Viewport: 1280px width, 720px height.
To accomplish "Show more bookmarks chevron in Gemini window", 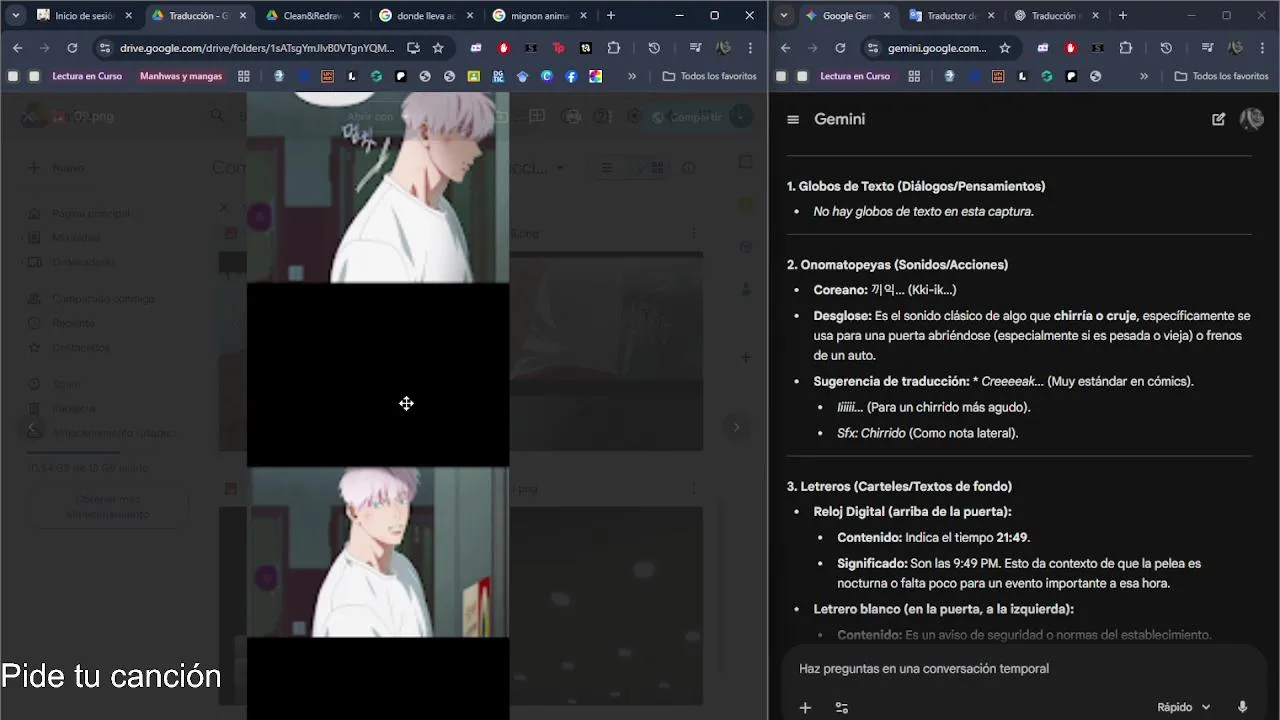I will (x=1144, y=76).
